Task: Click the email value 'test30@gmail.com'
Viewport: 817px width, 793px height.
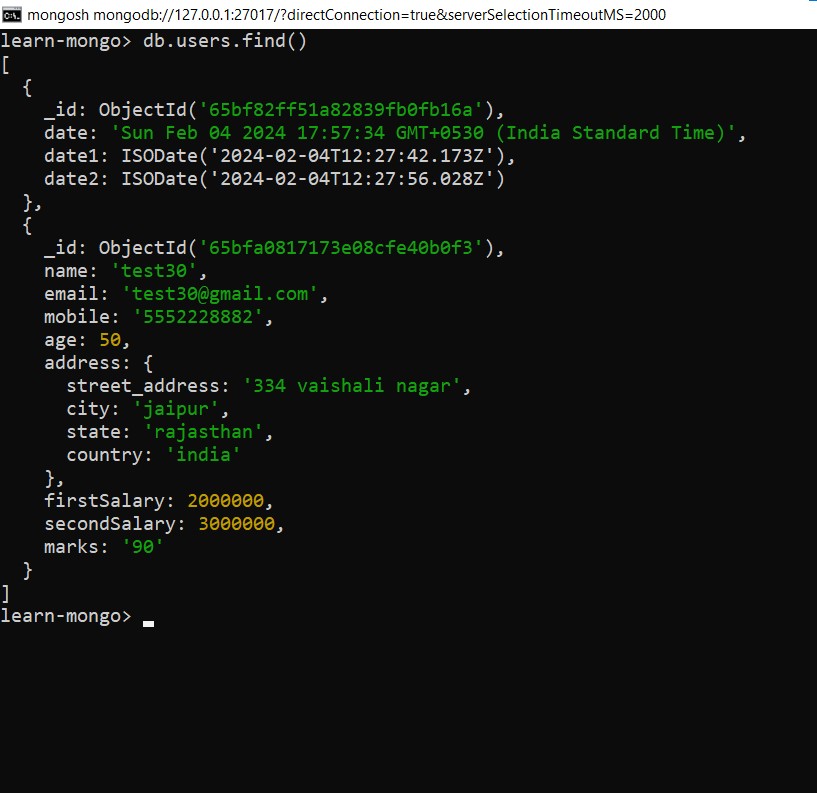Action: pyautogui.click(x=219, y=294)
